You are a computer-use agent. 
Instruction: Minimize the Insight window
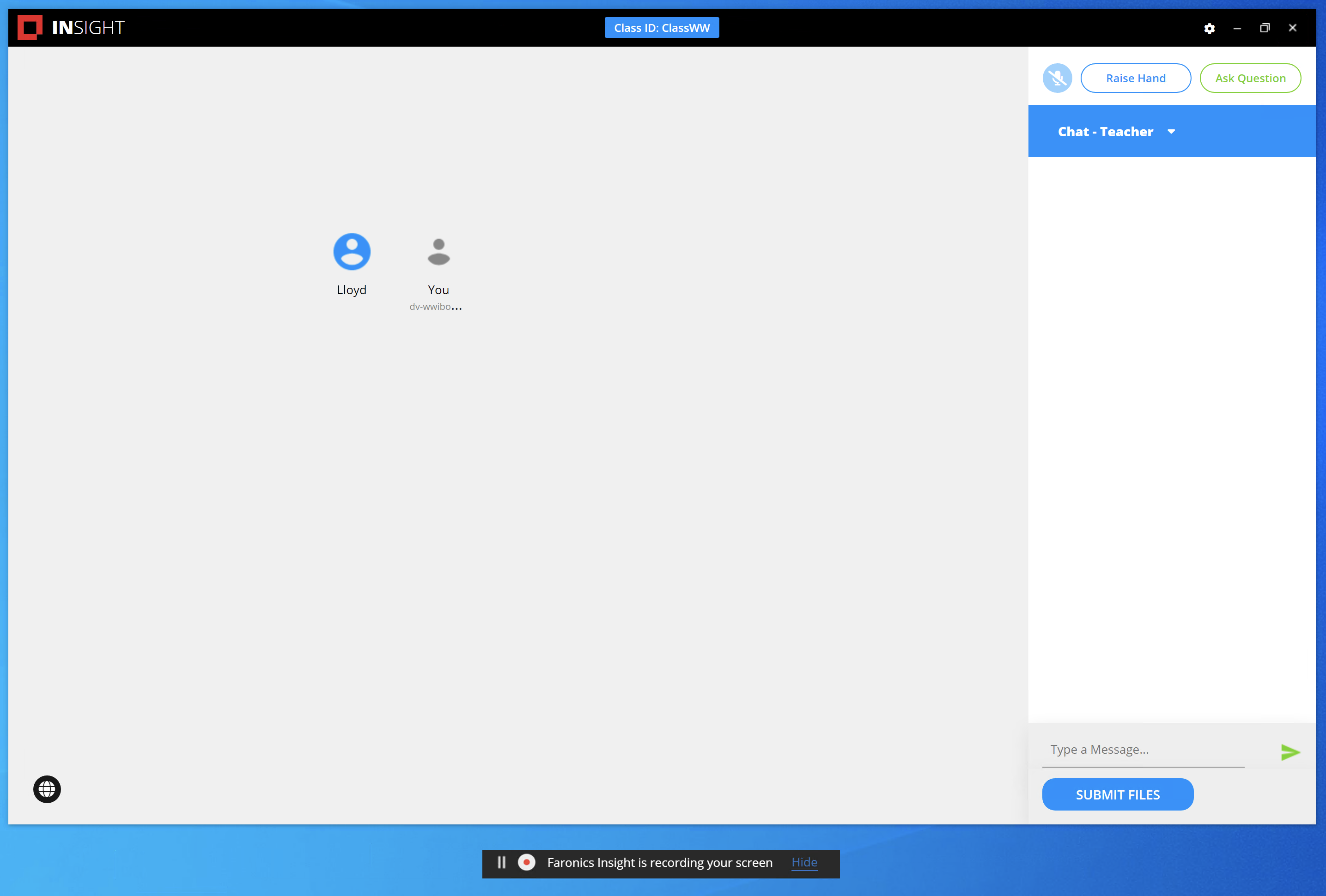point(1236,28)
